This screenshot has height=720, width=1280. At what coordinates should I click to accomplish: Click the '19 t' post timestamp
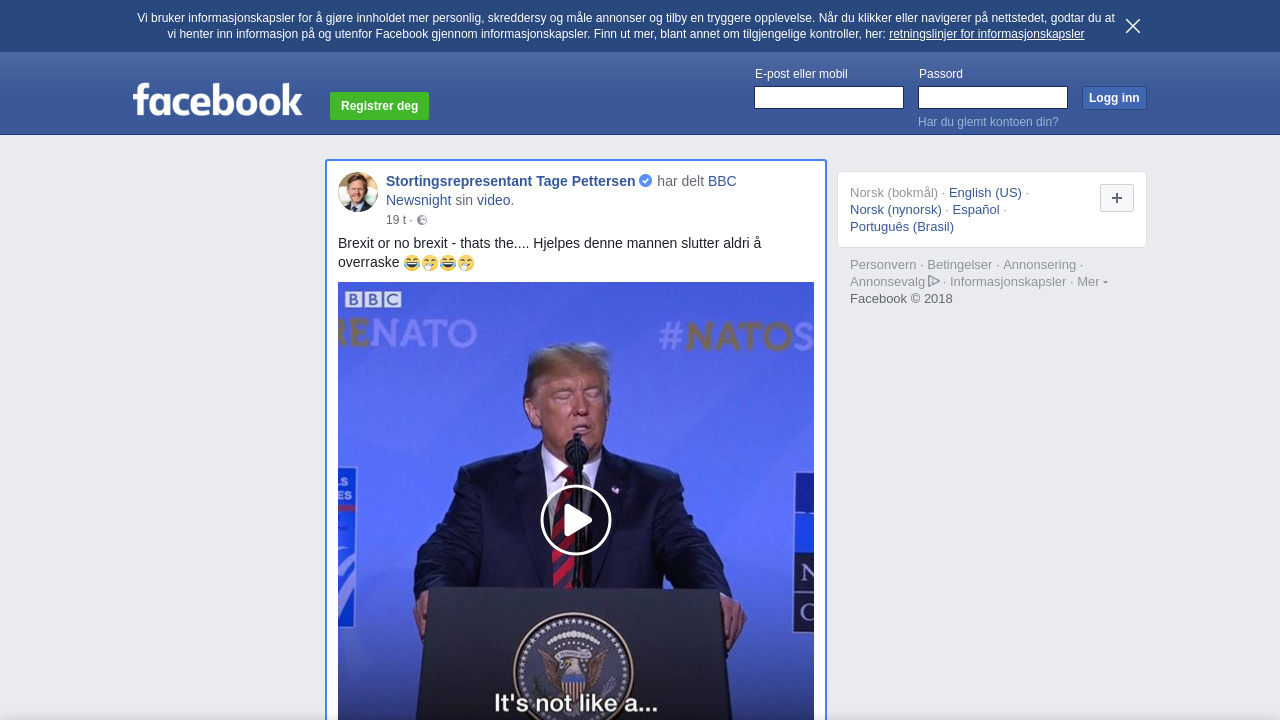point(396,220)
